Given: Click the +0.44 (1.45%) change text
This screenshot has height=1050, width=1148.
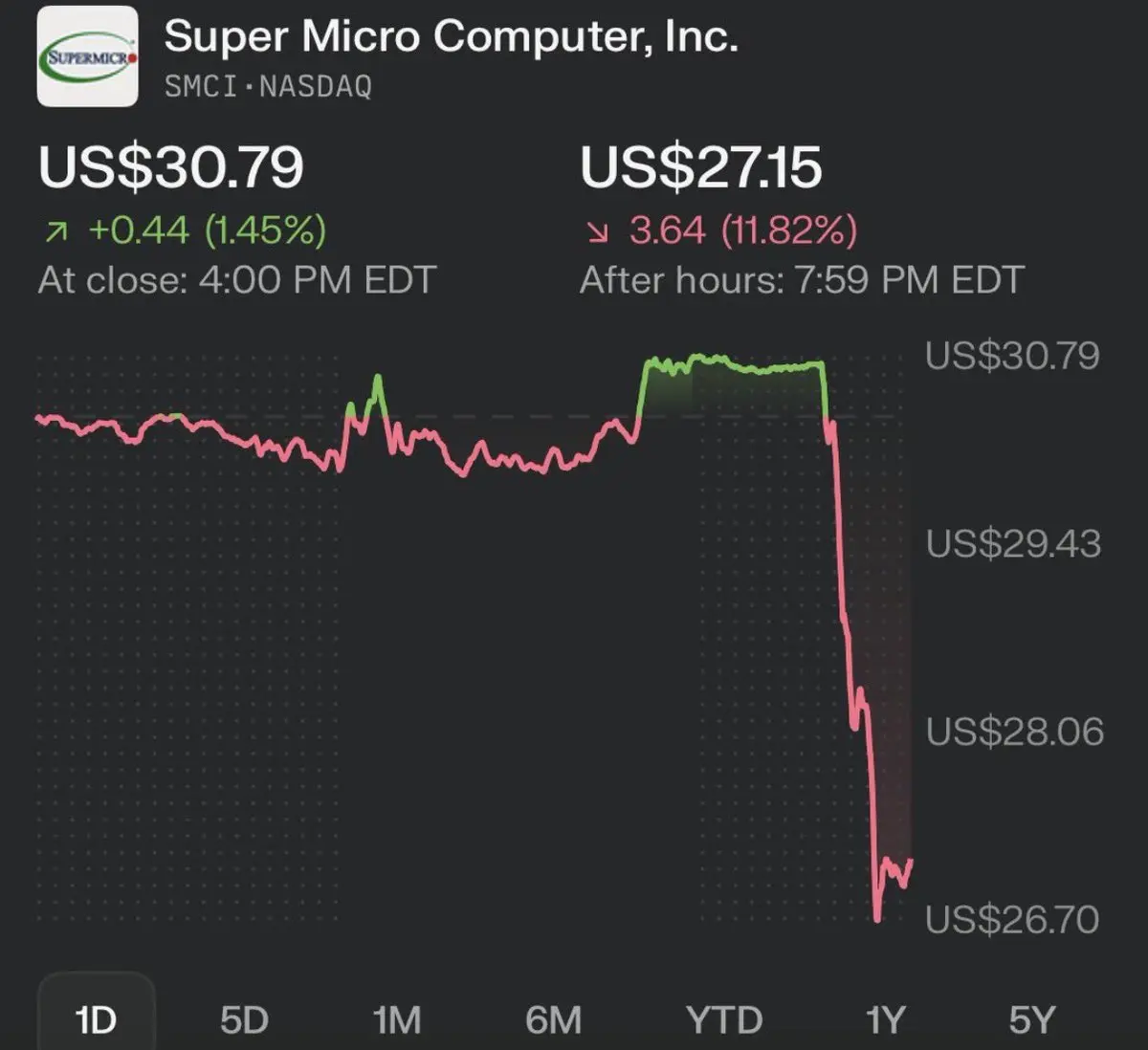Looking at the screenshot, I should 207,230.
